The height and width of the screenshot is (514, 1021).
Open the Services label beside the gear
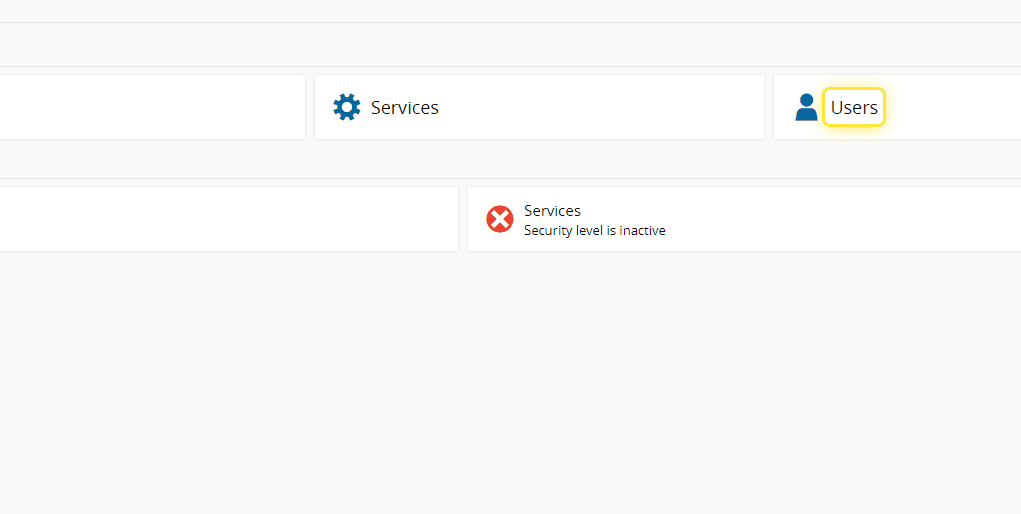(x=405, y=107)
